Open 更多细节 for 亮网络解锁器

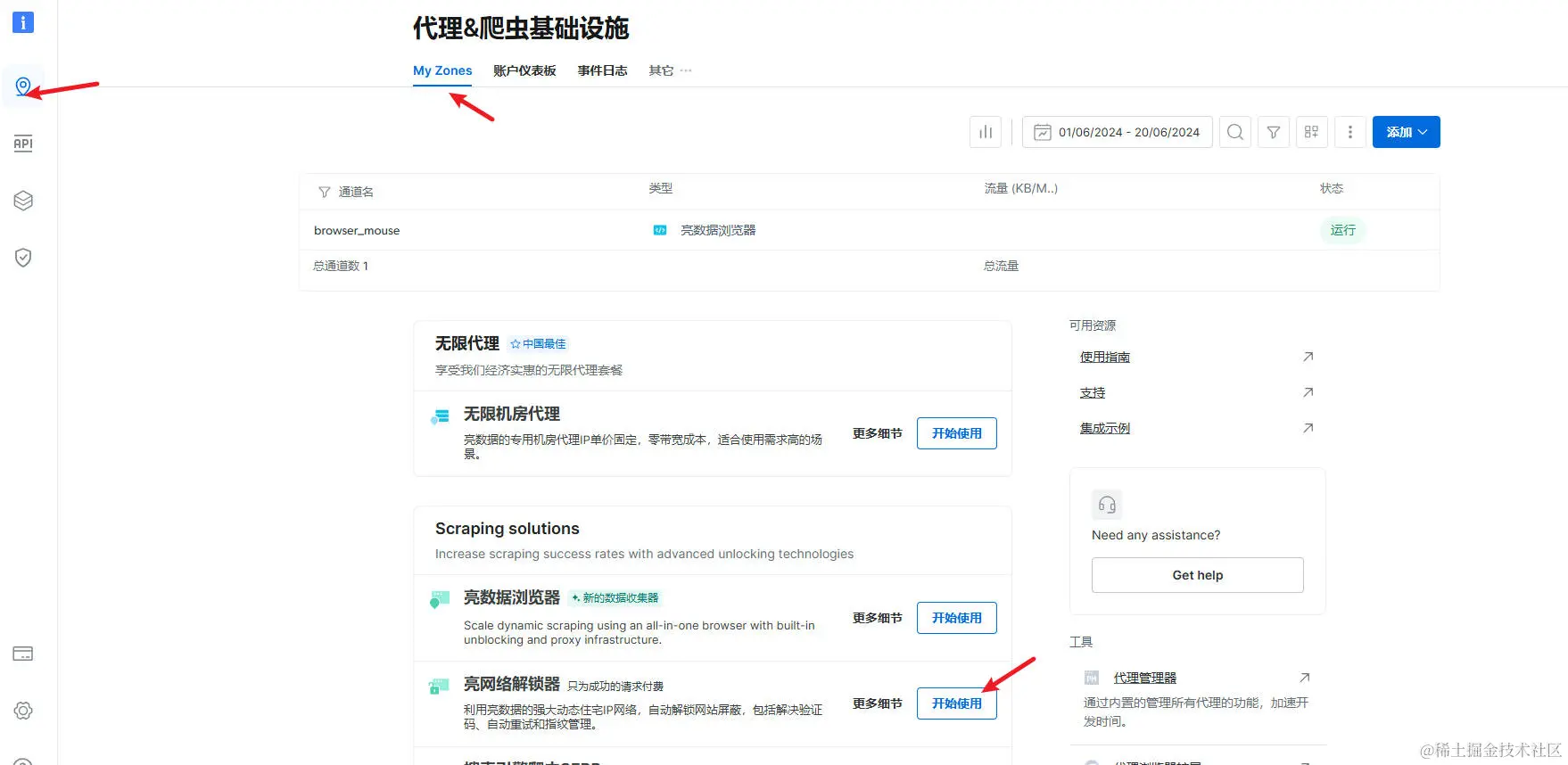click(878, 703)
